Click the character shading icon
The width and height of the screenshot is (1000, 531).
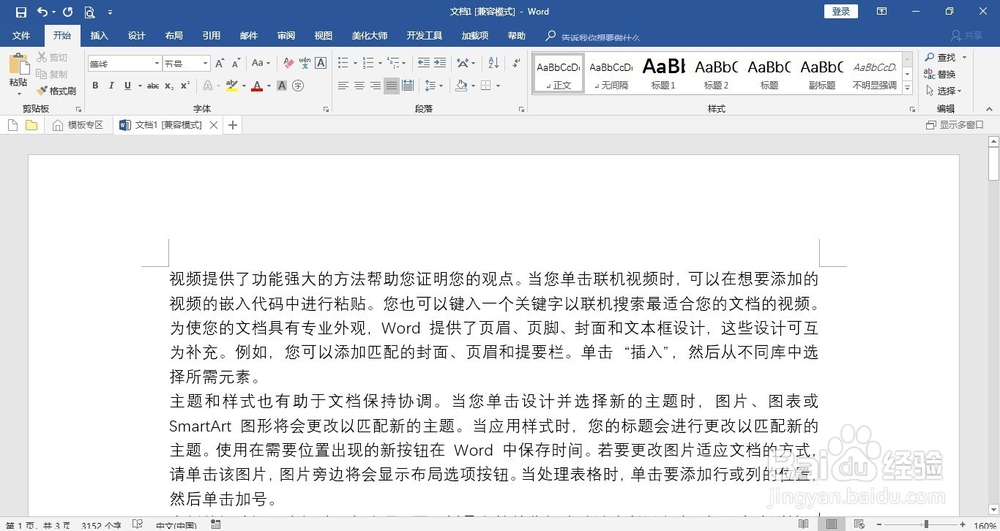coord(282,85)
